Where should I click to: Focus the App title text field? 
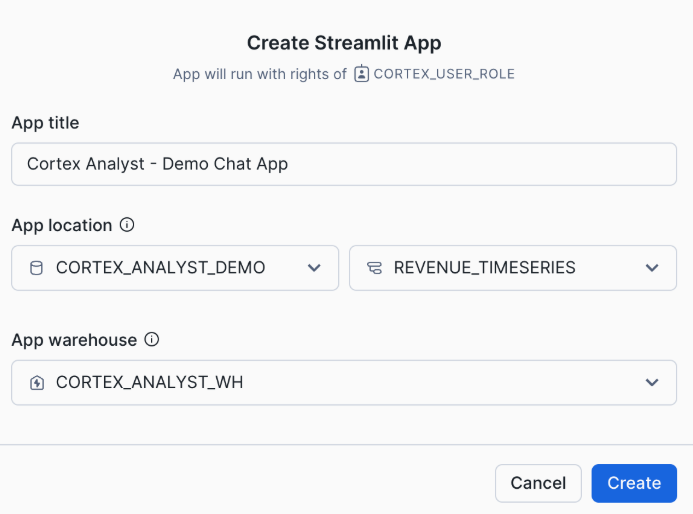(344, 164)
